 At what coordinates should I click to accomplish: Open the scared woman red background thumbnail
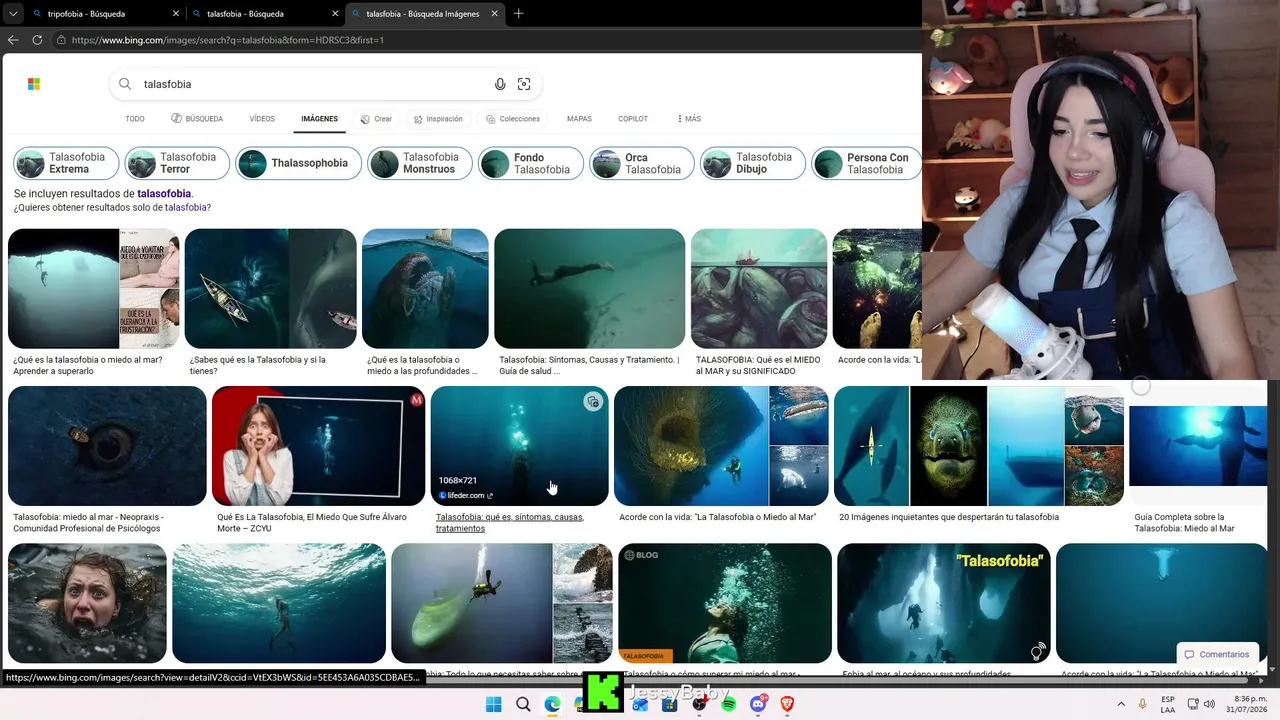point(318,446)
